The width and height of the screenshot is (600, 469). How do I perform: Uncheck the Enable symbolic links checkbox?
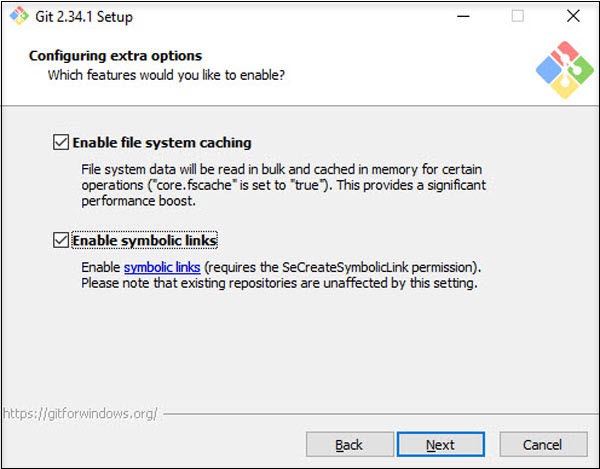[x=61, y=241]
